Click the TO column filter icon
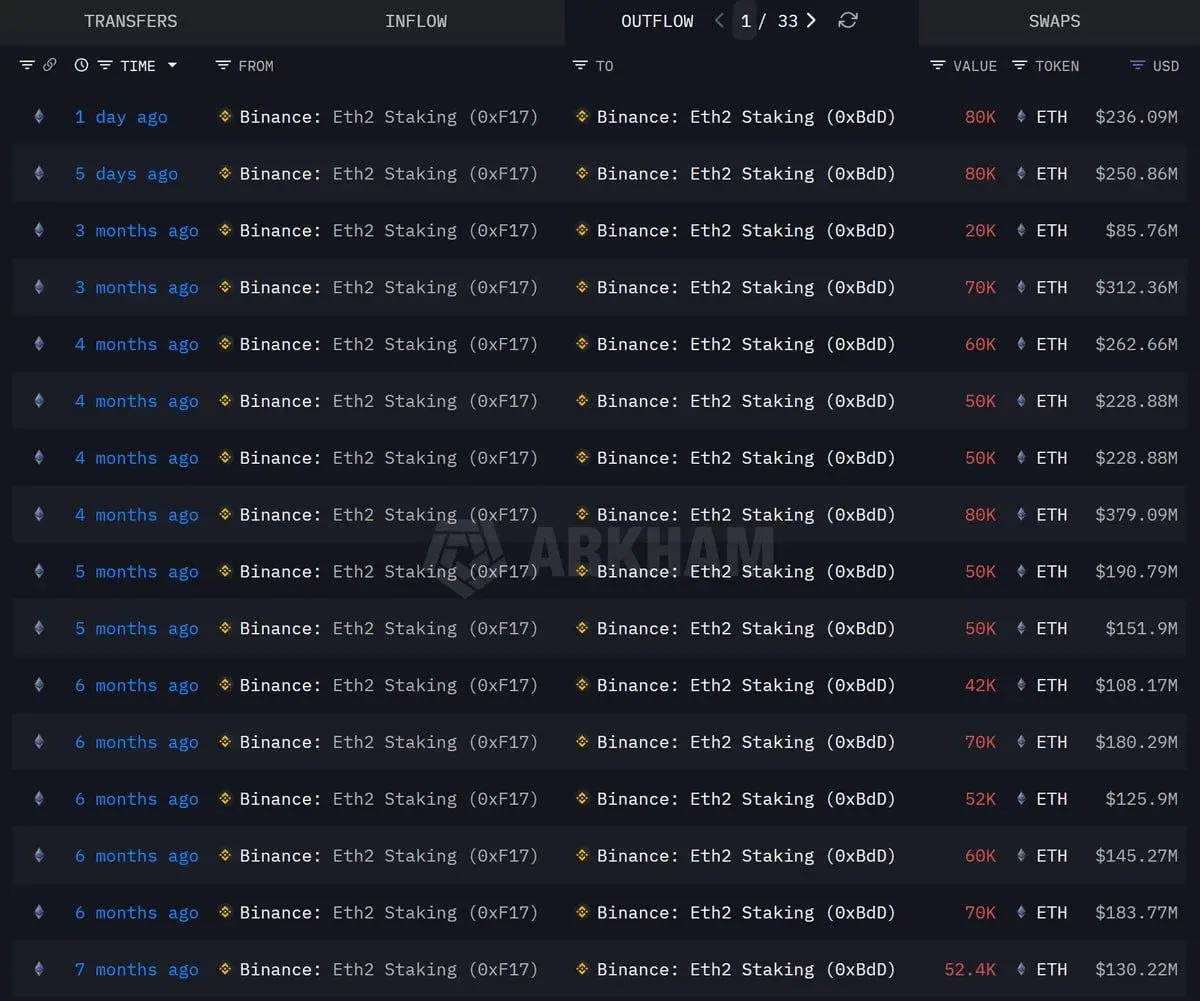 [x=578, y=65]
